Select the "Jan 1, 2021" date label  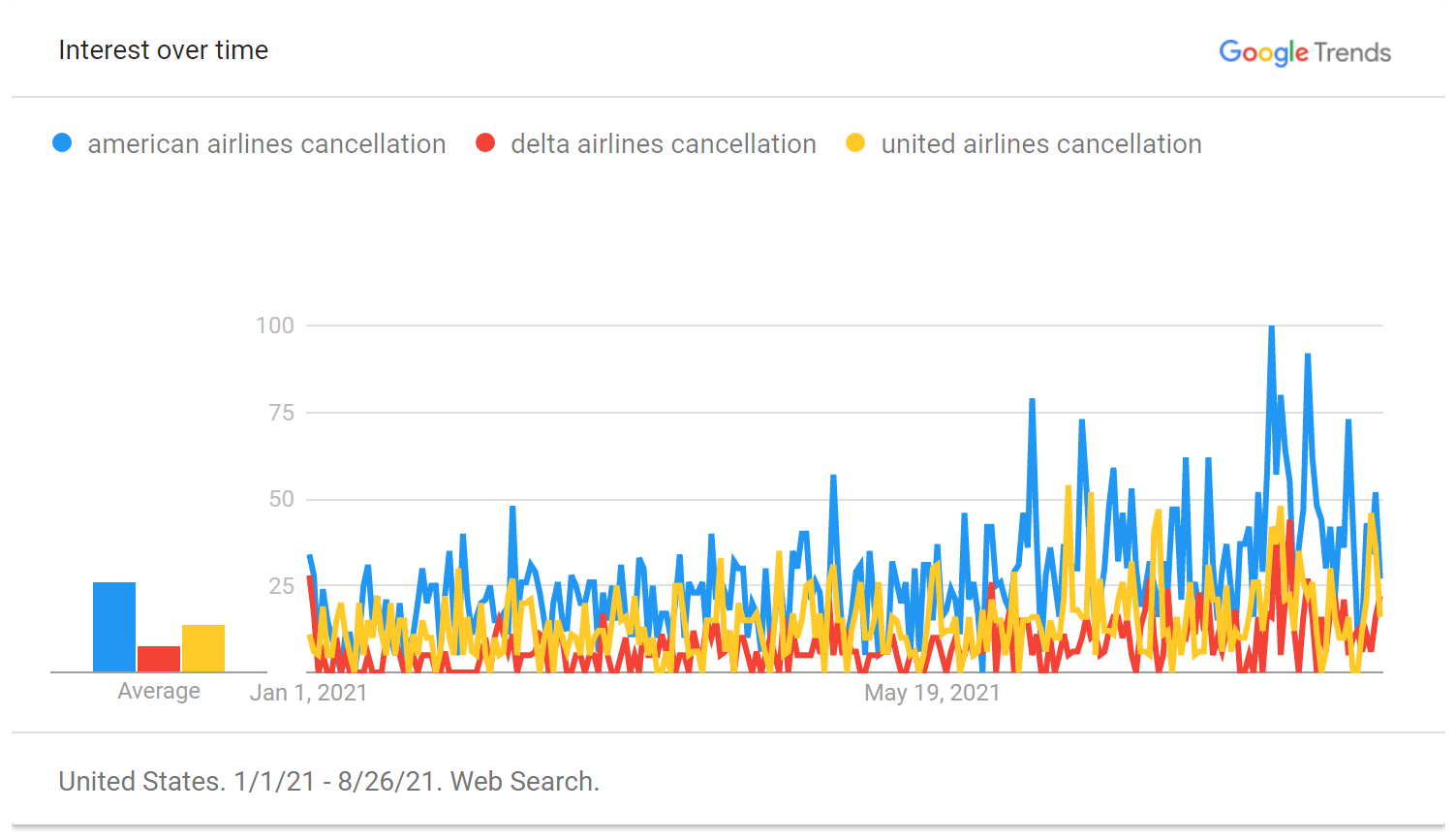point(309,693)
